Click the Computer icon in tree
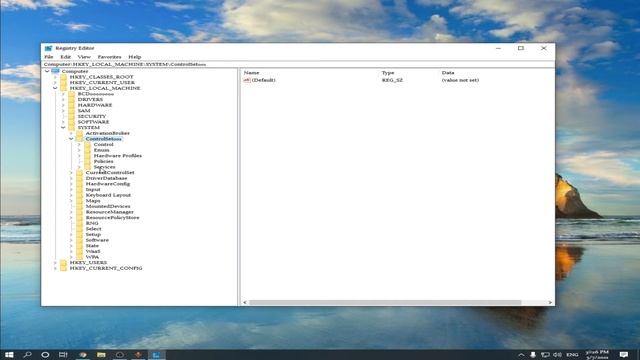The image size is (640, 360). (x=55, y=71)
